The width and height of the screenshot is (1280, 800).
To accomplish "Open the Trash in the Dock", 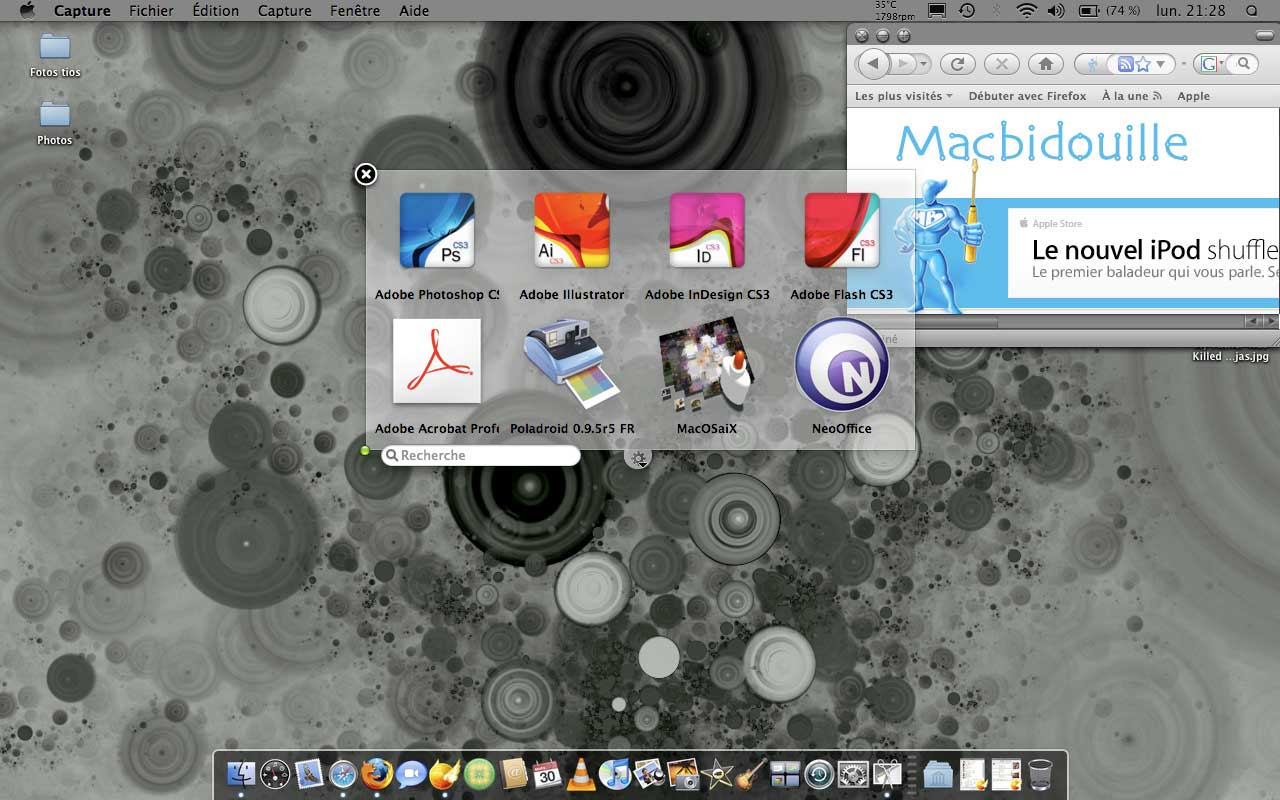I will [x=1040, y=774].
